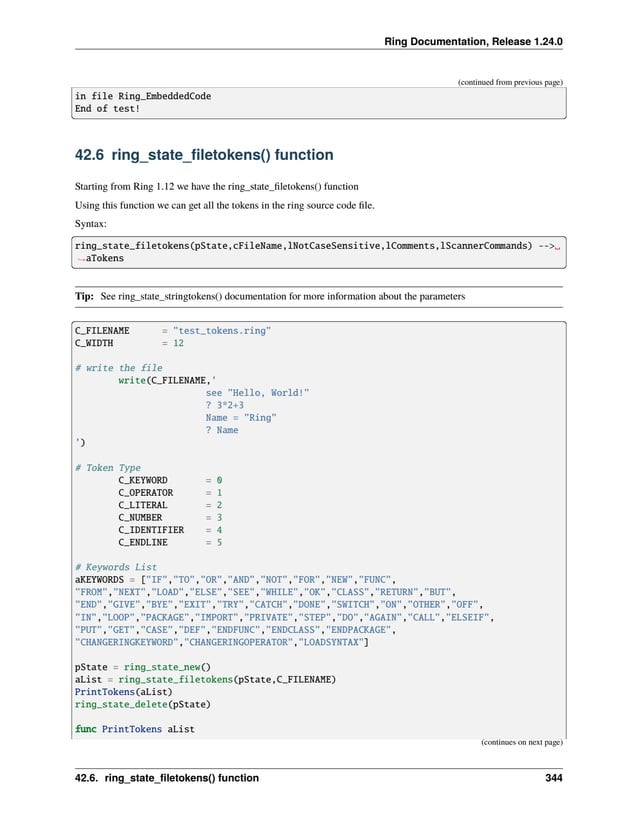The image size is (638, 825).
Task: Click the "aTokens" continuation line
Action: (x=105, y=258)
